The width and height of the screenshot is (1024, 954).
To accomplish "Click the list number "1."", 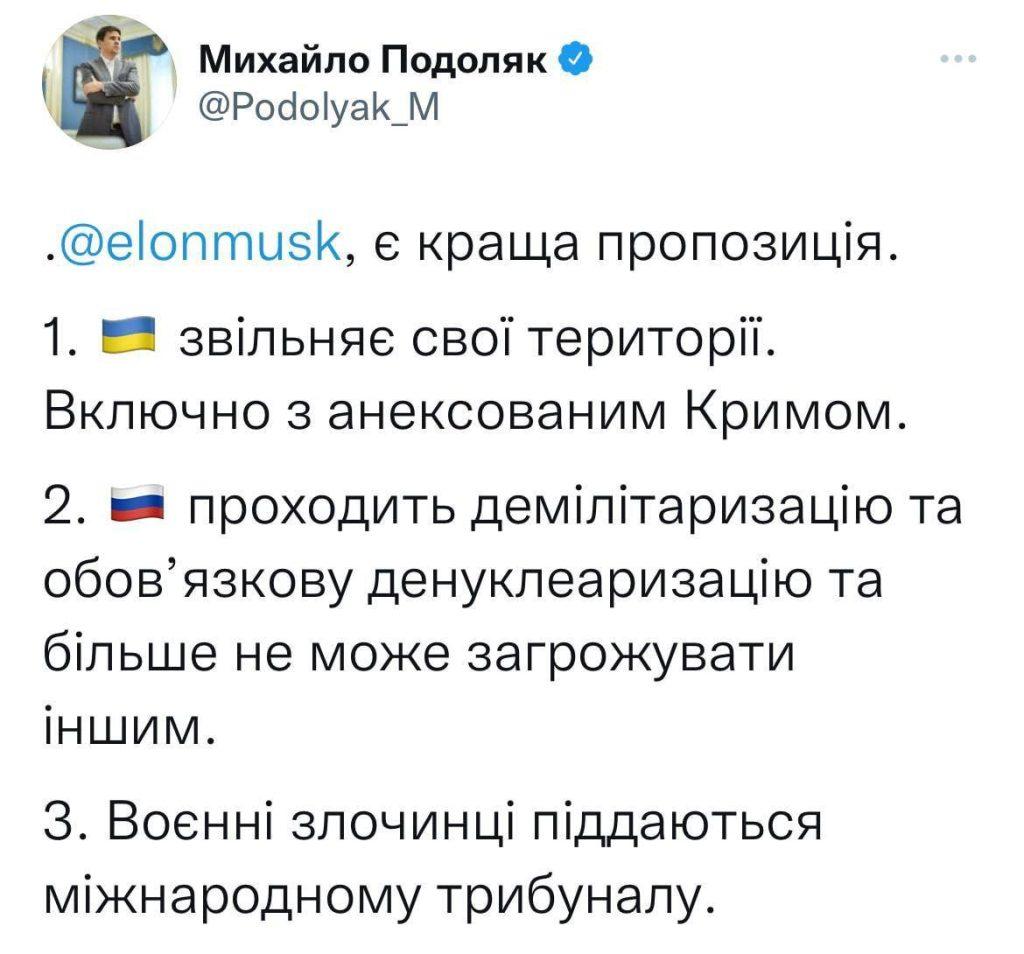I will (x=62, y=340).
